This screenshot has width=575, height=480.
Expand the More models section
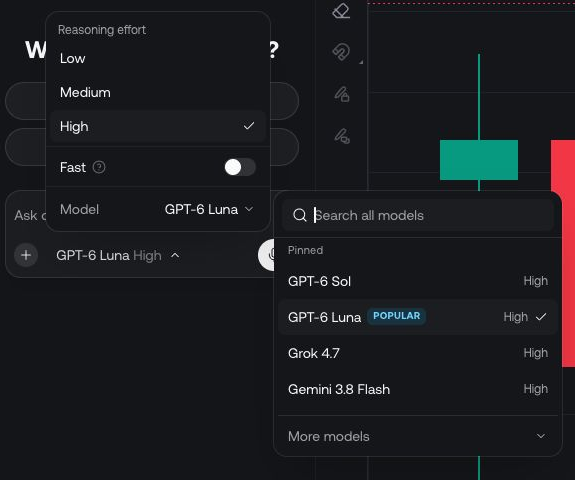(418, 436)
